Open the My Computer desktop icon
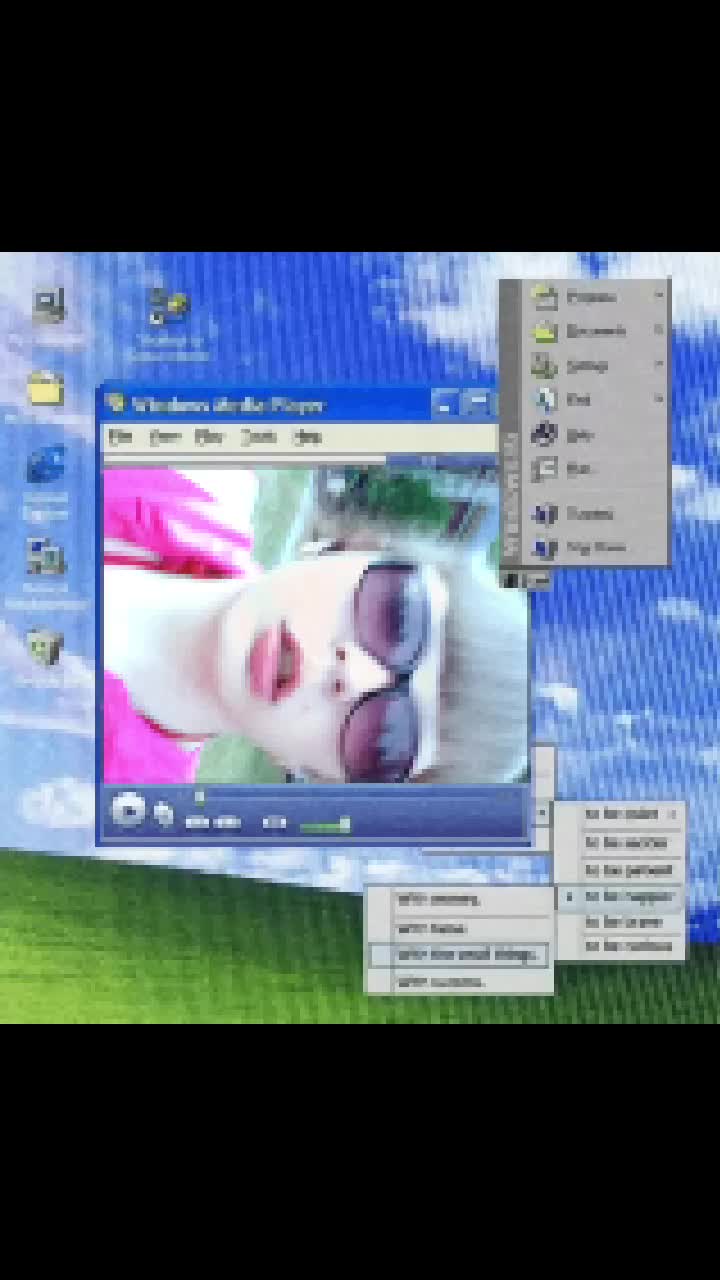Image resolution: width=720 pixels, height=1280 pixels. point(47,306)
